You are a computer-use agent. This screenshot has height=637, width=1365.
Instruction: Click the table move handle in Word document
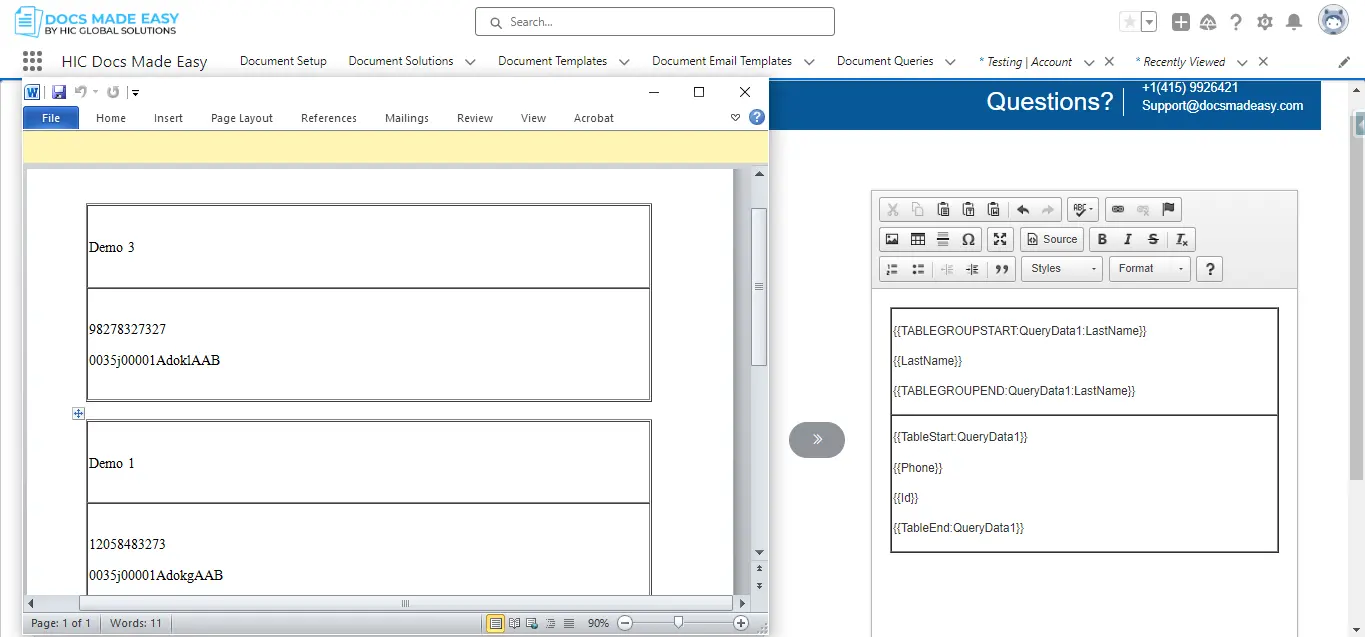point(79,413)
